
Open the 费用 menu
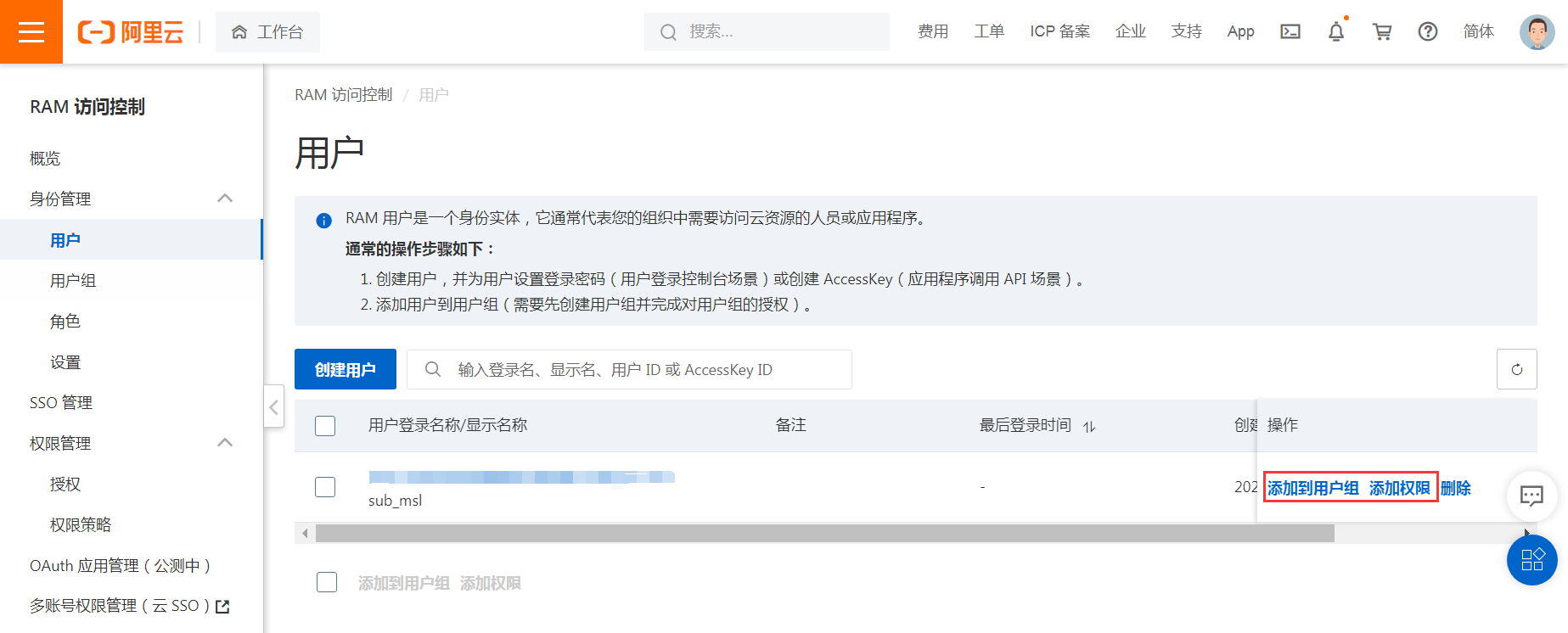(933, 31)
